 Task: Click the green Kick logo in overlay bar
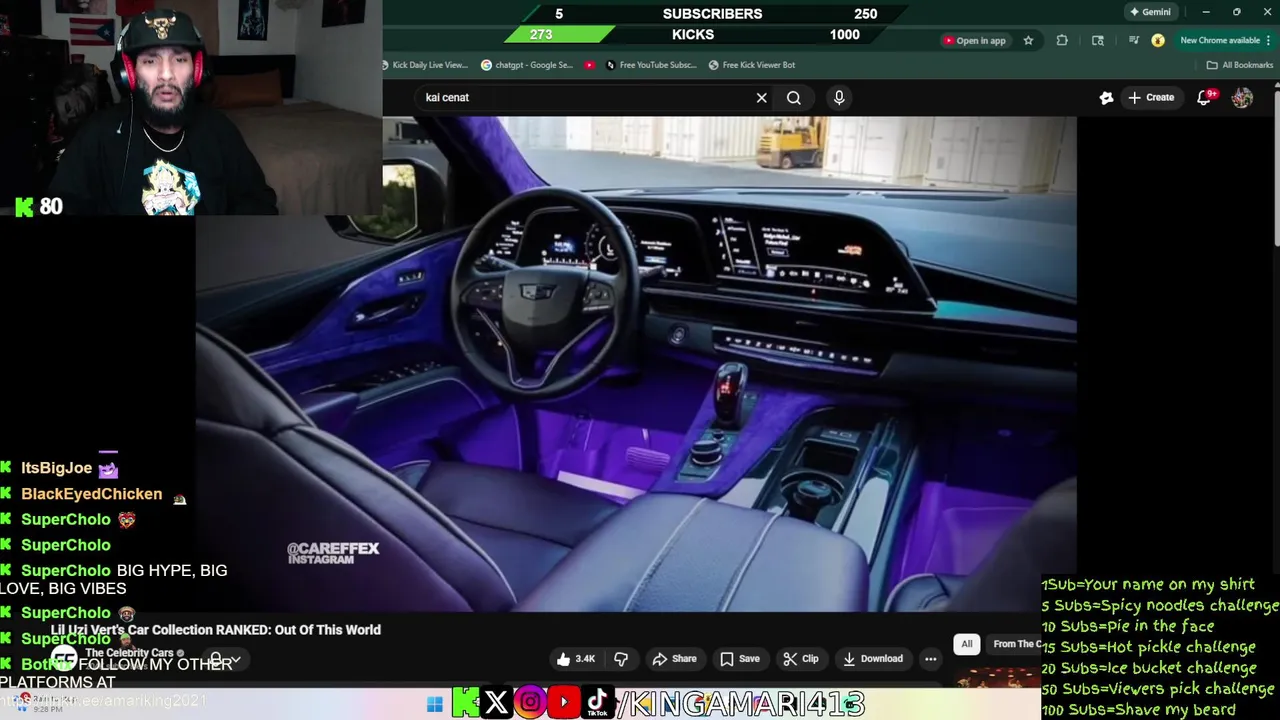pyautogui.click(x=465, y=703)
